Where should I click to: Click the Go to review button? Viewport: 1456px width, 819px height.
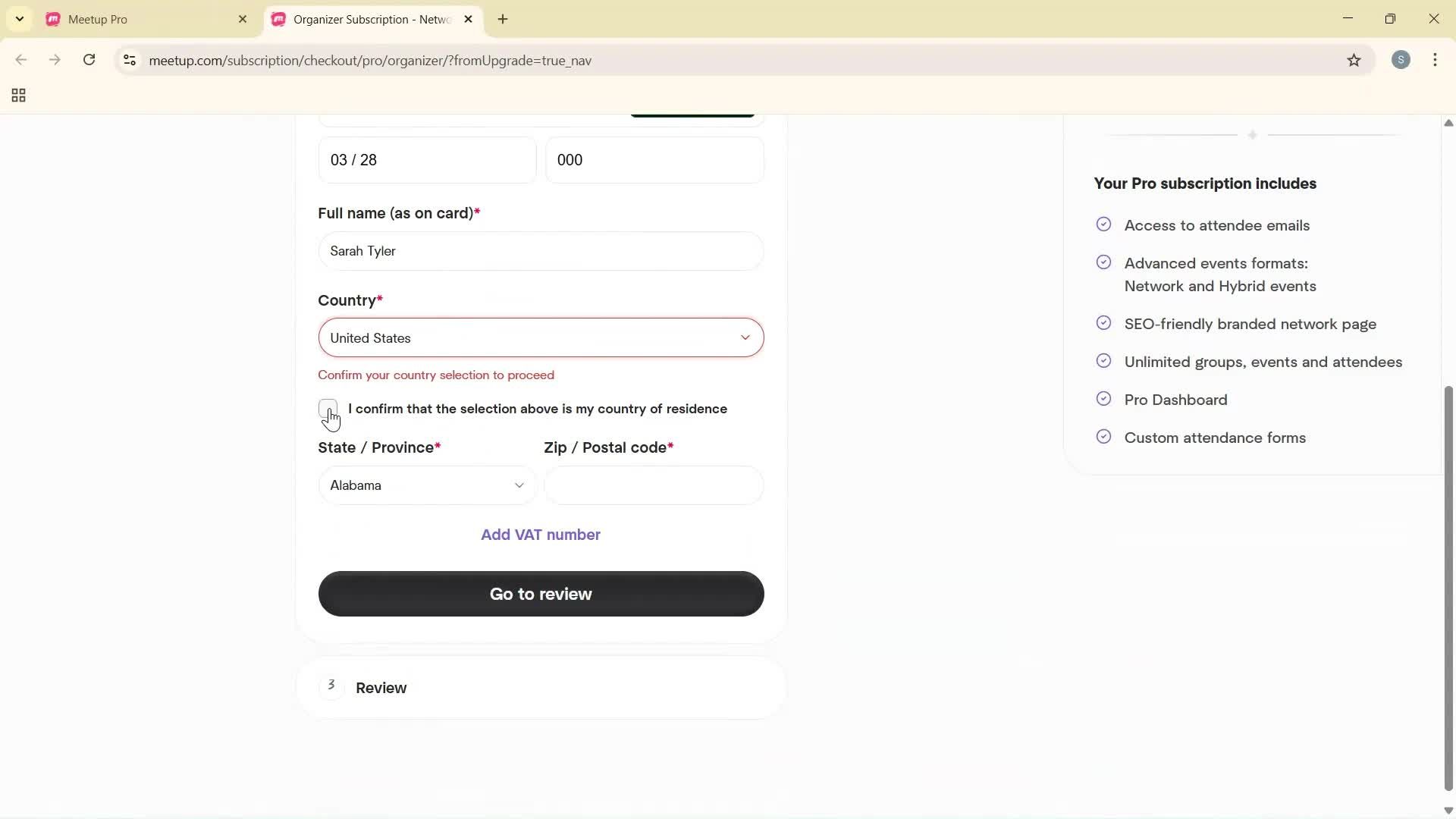tap(540, 594)
